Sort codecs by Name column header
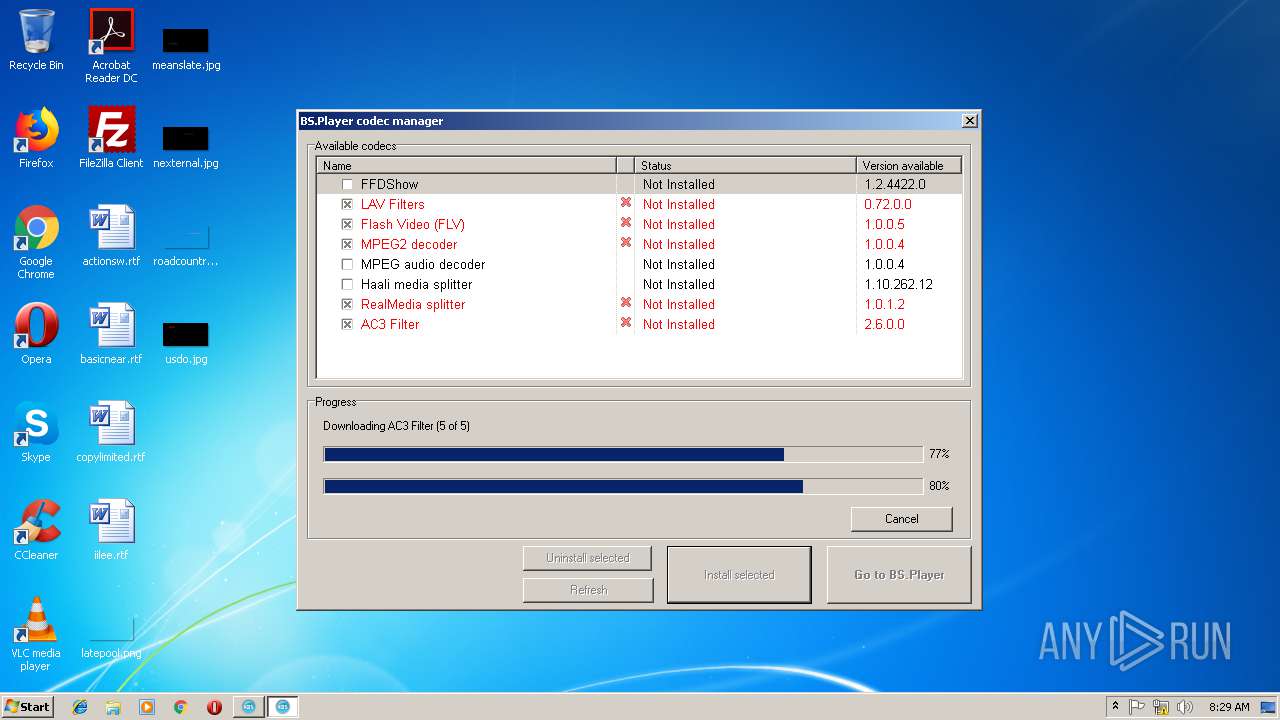 pyautogui.click(x=466, y=165)
